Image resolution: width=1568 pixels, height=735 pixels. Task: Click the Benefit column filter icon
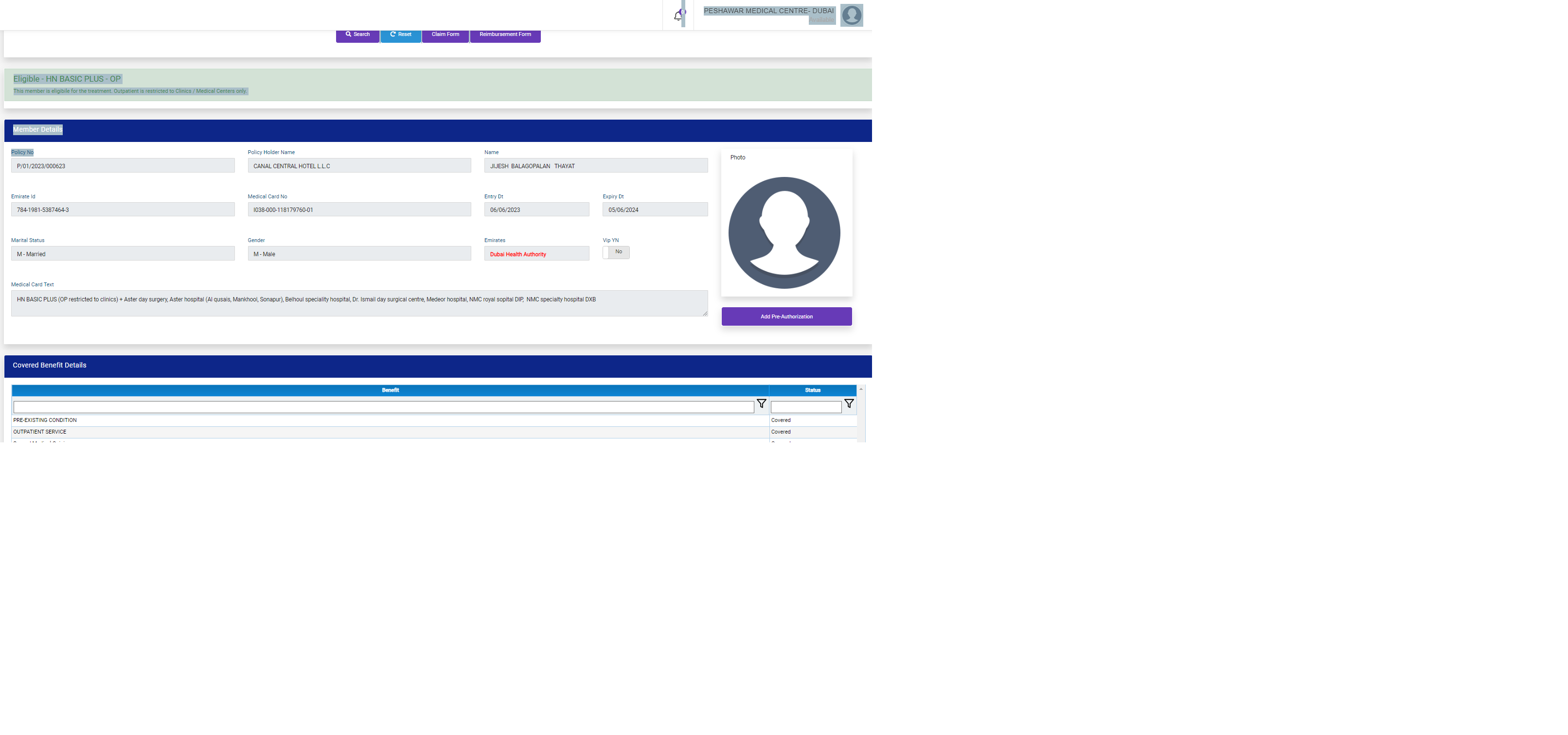pos(761,404)
